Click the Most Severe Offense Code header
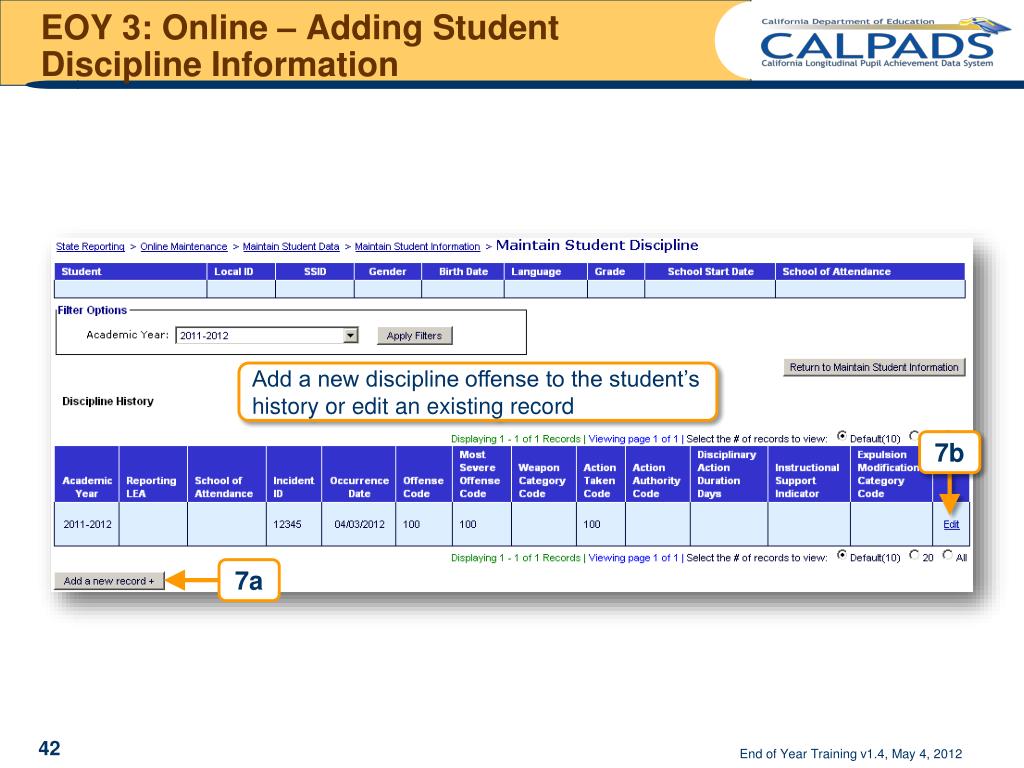The width and height of the screenshot is (1024, 768). click(x=482, y=474)
